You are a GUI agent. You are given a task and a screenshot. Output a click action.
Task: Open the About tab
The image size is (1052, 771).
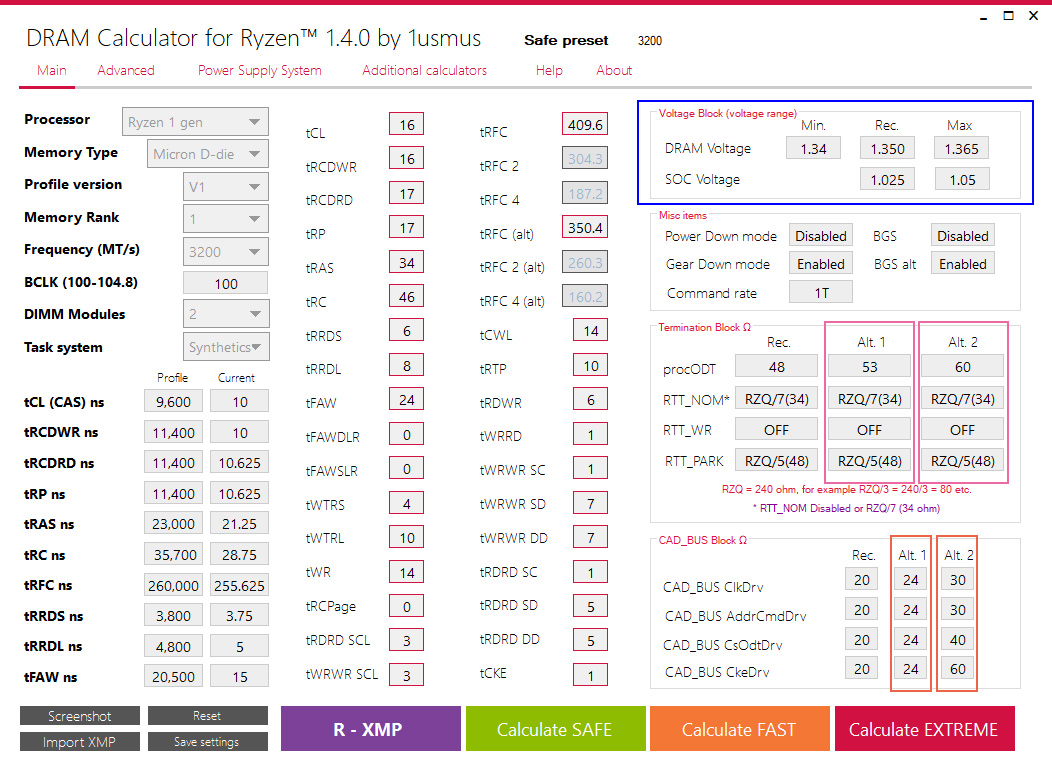[614, 70]
